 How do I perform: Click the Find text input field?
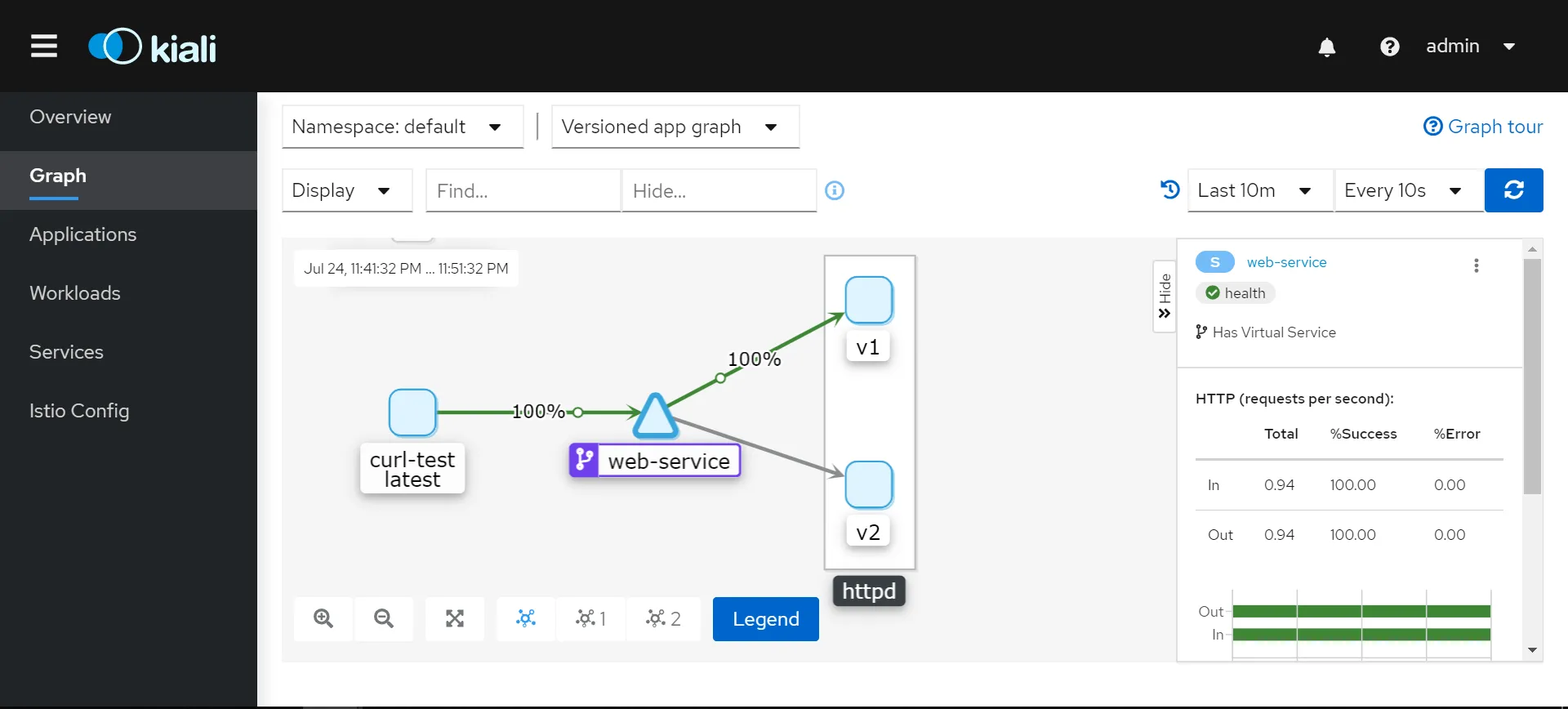[x=523, y=190]
